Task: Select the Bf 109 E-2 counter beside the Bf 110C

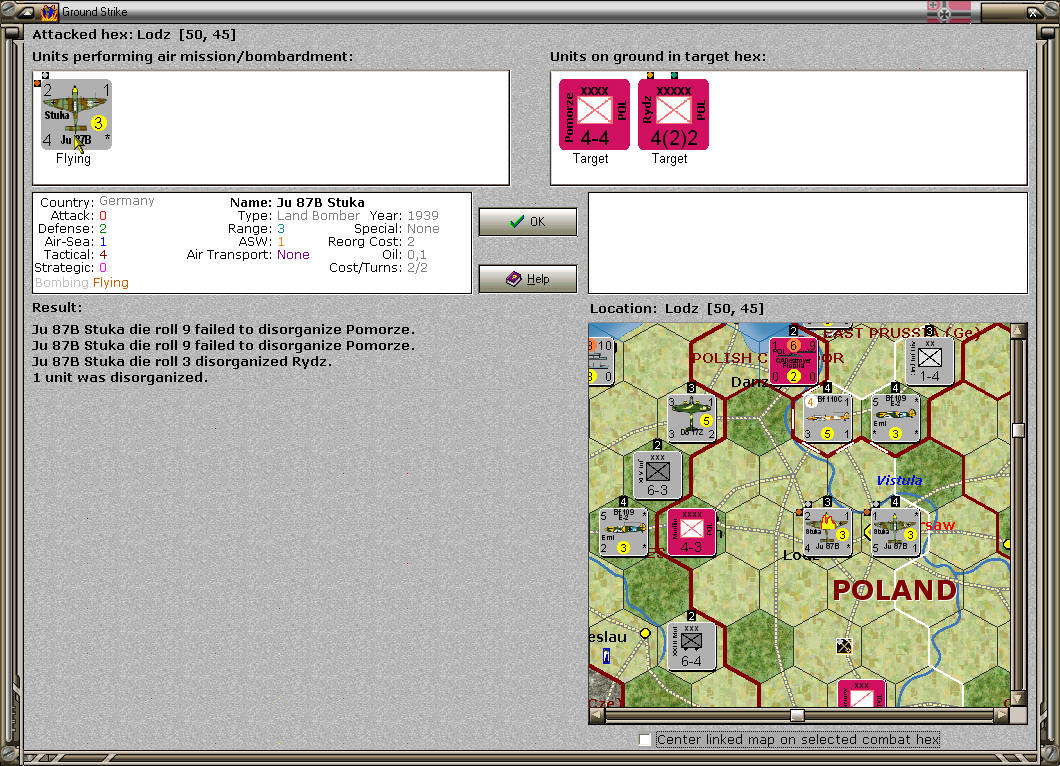Action: pos(895,418)
